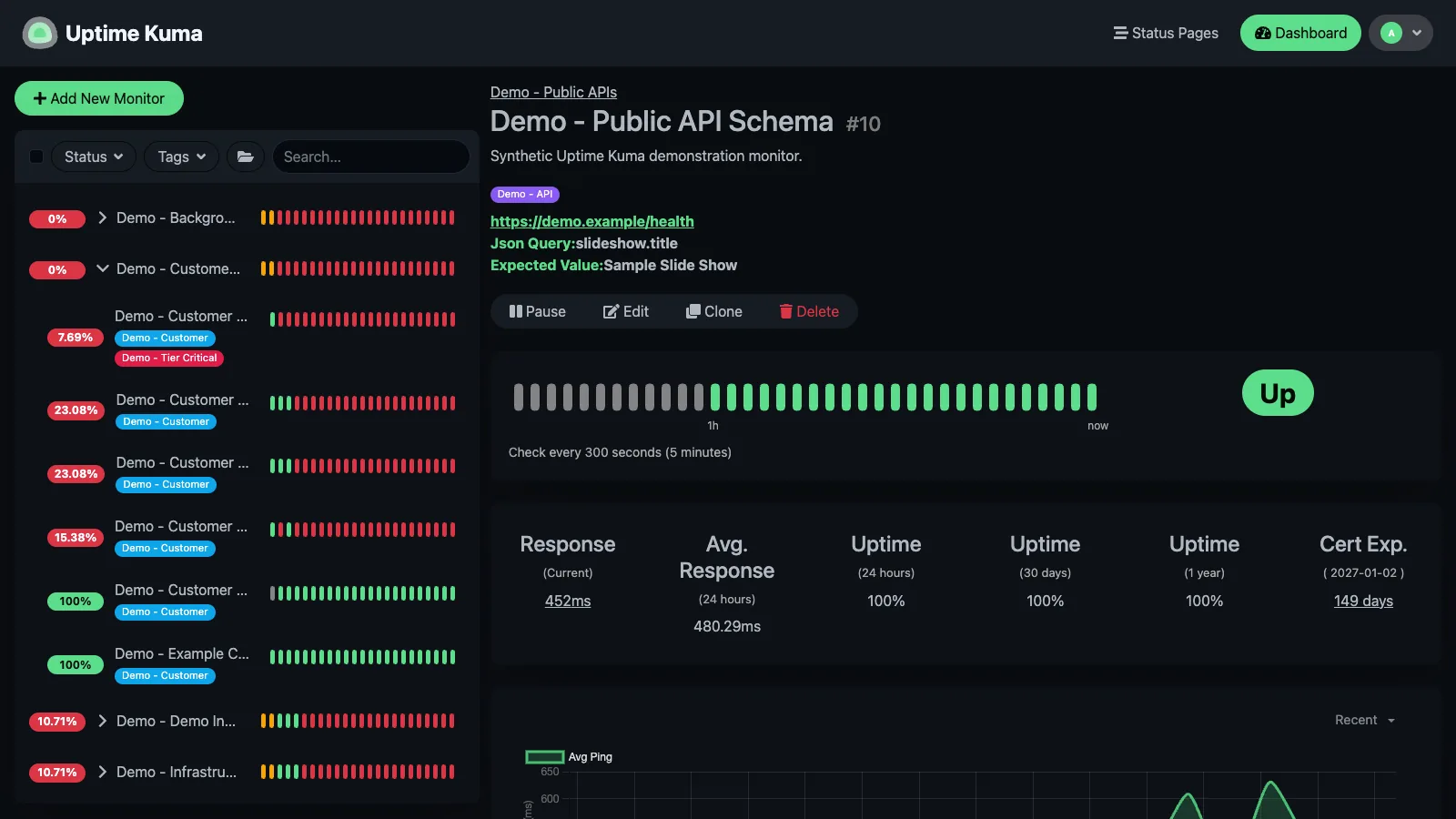This screenshot has height=819, width=1456.
Task: Click the 10.71% badge of Demo - Demo In...
Action: (x=57, y=722)
